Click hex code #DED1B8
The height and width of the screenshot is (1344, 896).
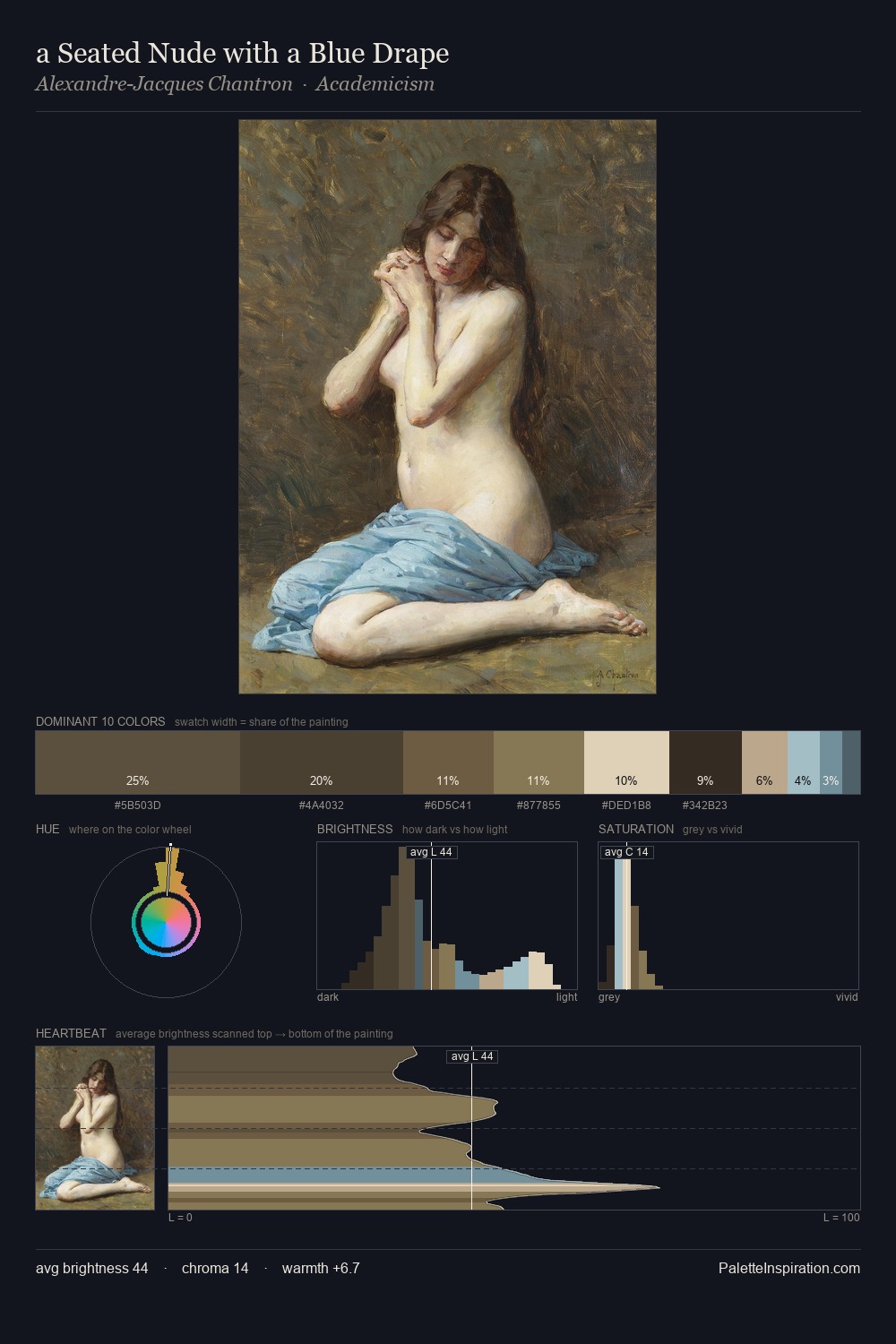(626, 806)
